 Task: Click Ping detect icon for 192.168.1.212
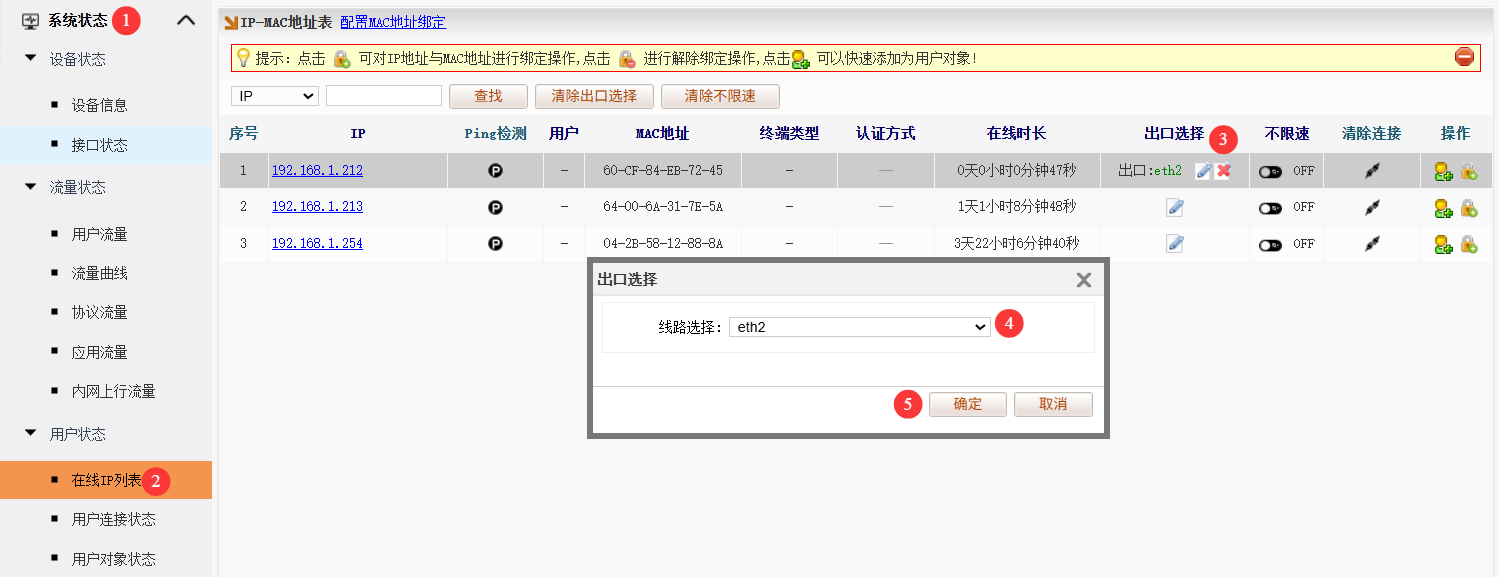(x=495, y=171)
